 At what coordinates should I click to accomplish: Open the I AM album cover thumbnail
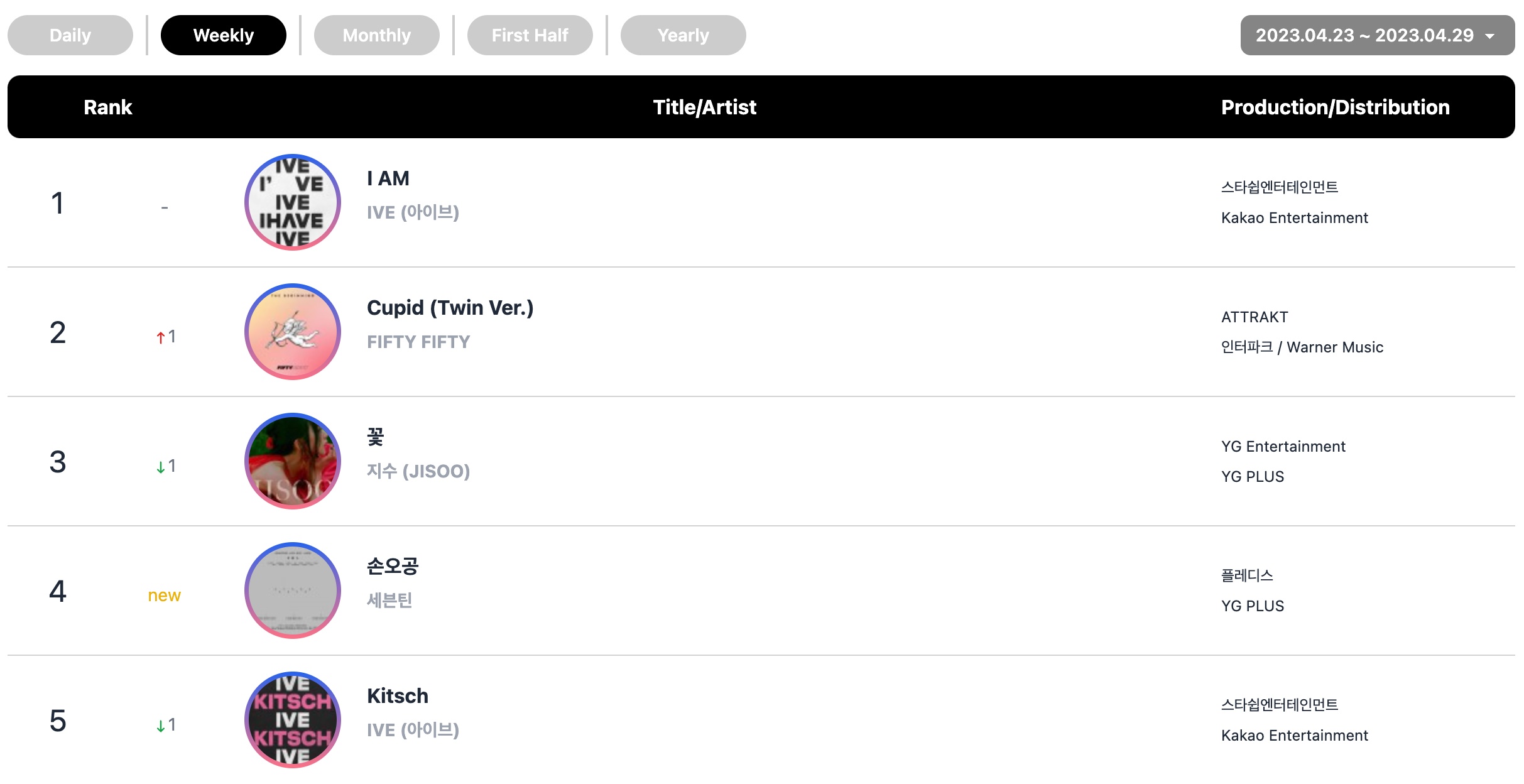point(292,202)
